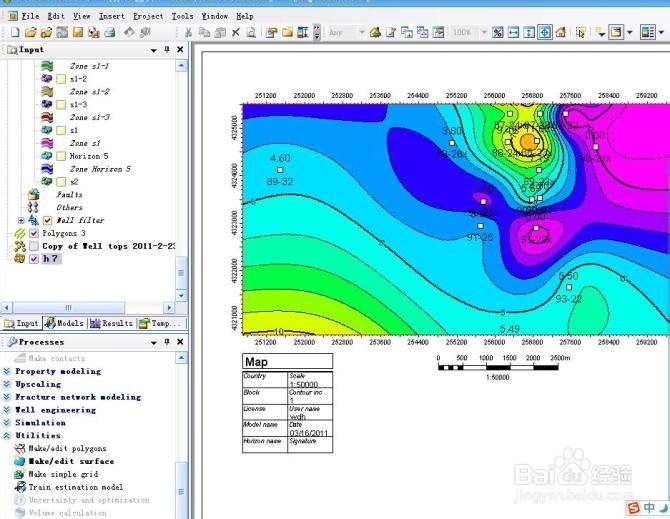Click the Copy icon in the toolbar
This screenshot has height=519, width=670.
click(204, 32)
